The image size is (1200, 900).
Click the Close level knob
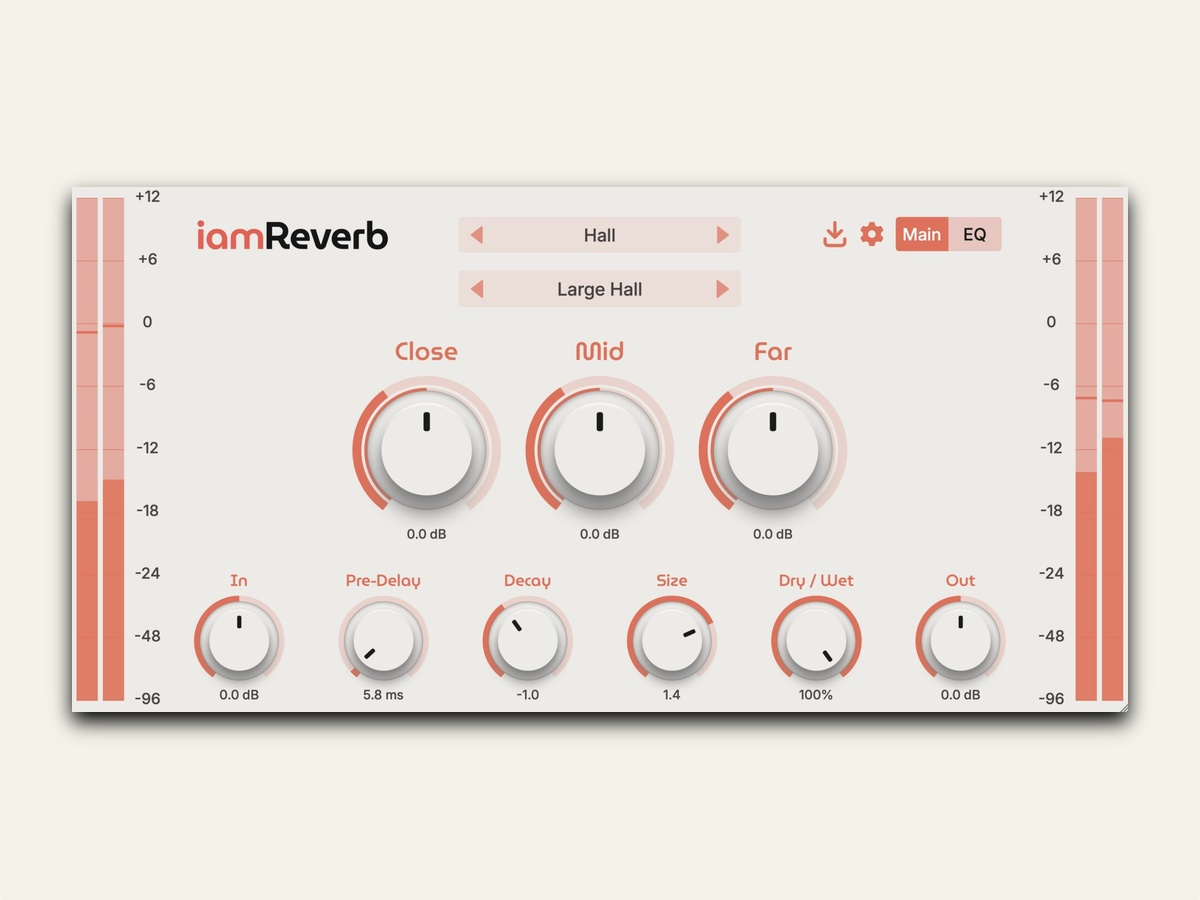coord(427,448)
